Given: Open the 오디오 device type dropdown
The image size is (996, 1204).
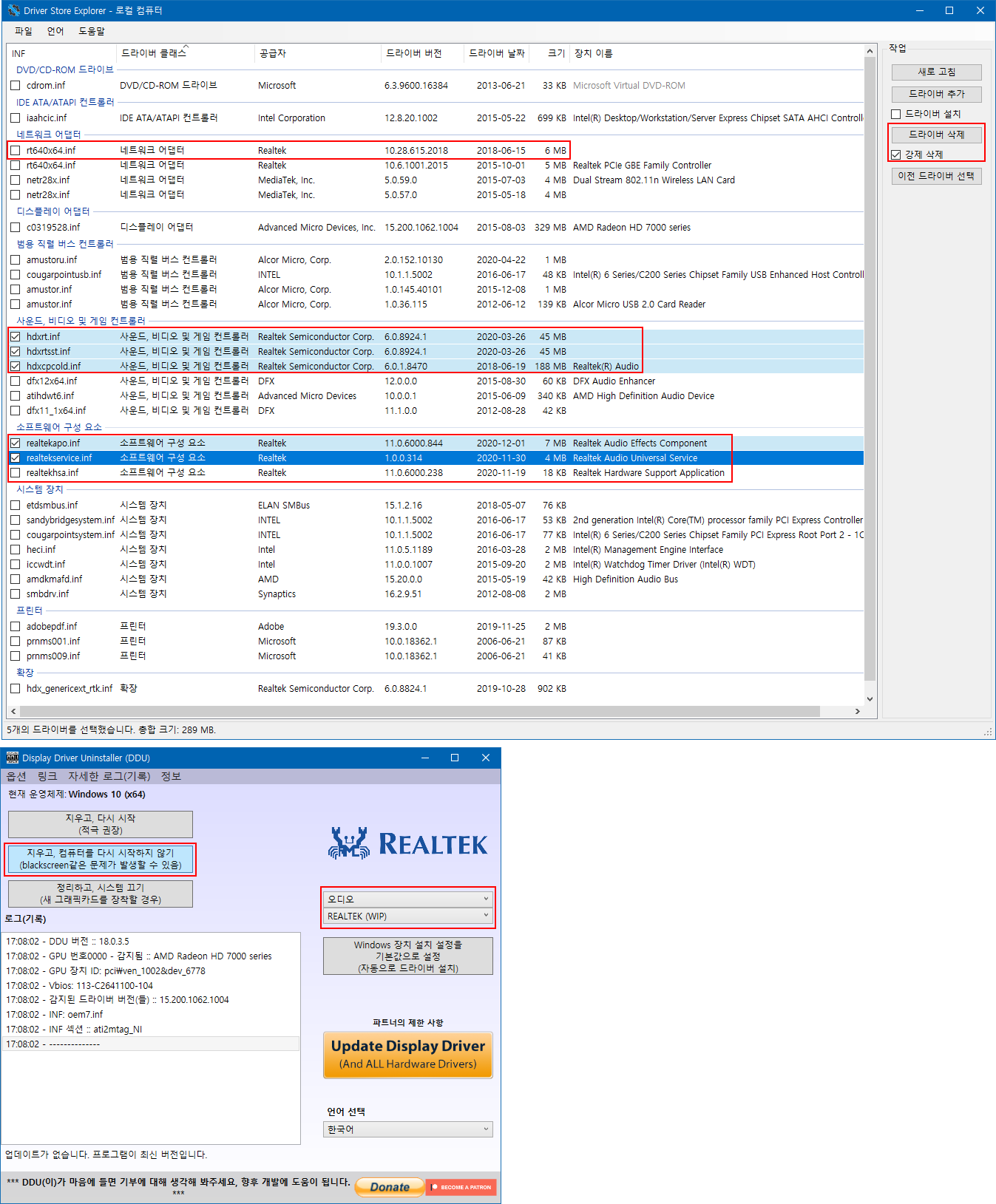Looking at the screenshot, I should click(x=408, y=899).
